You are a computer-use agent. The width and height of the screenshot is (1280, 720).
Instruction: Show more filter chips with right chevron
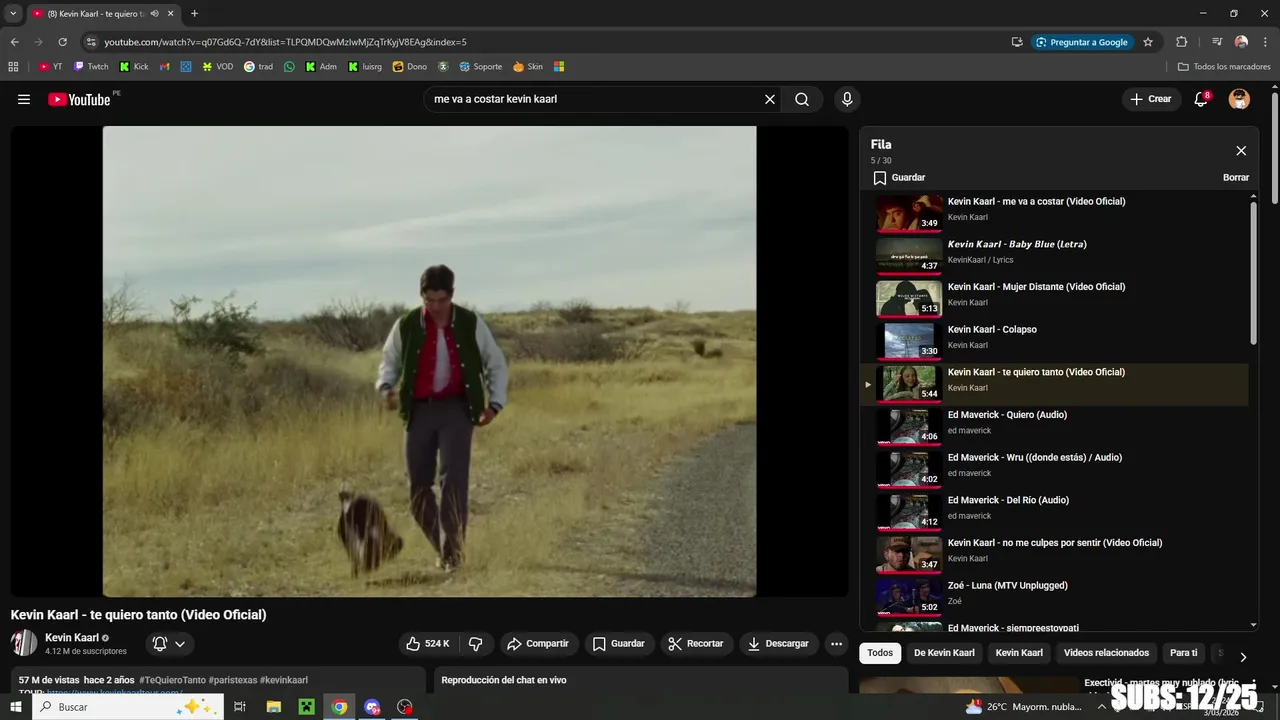point(1243,657)
